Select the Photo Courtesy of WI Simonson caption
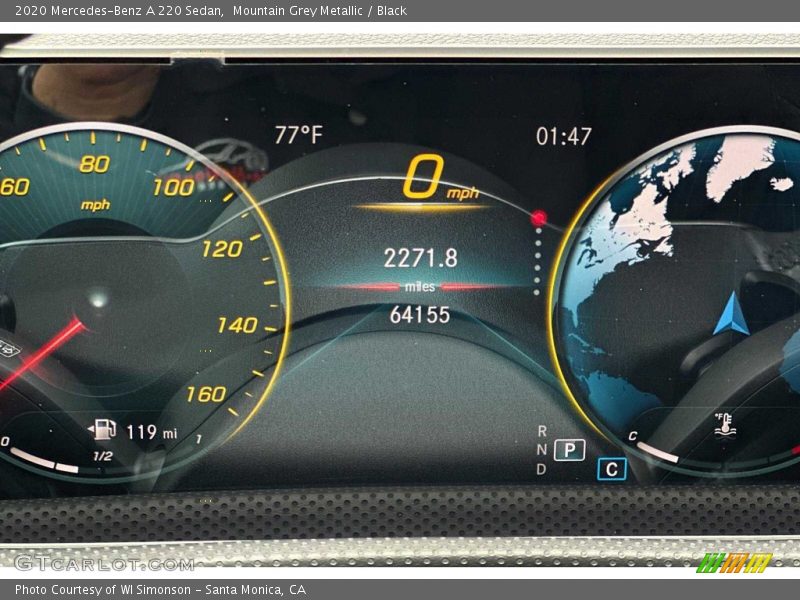 click(x=103, y=590)
